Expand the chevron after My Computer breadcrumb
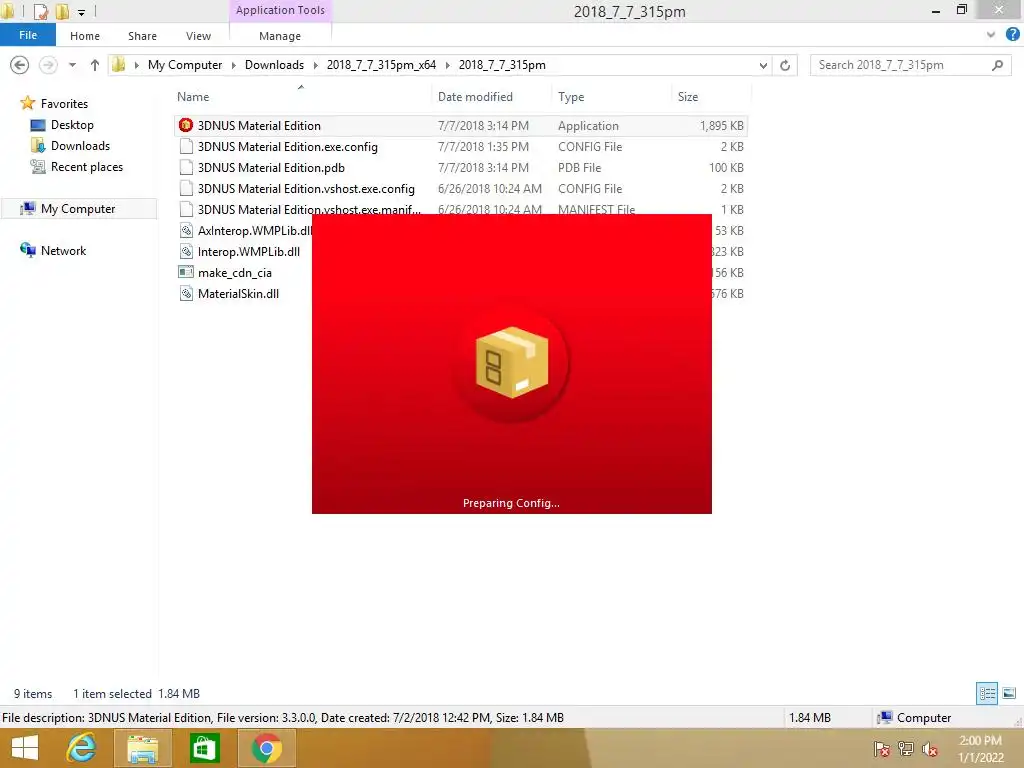1024x768 pixels. pos(234,65)
